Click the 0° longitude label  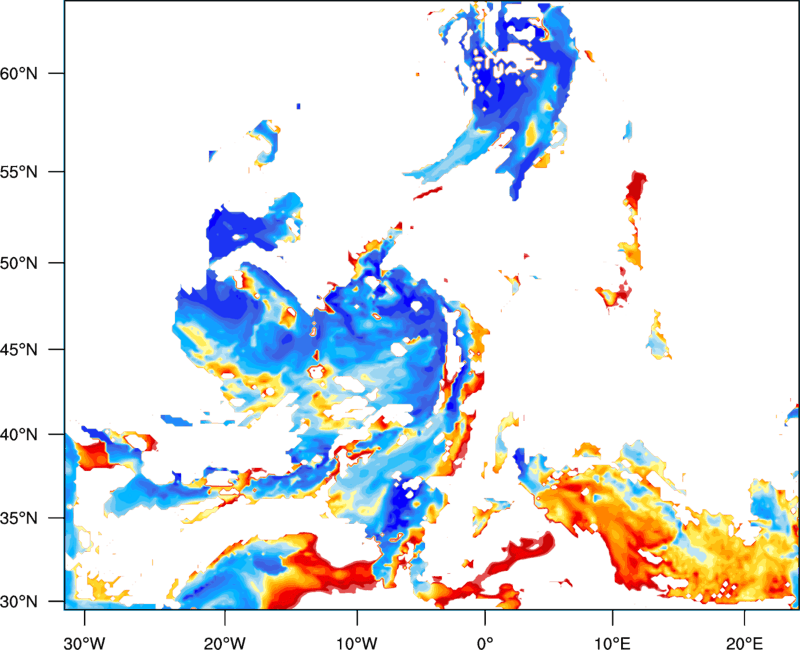point(485,643)
